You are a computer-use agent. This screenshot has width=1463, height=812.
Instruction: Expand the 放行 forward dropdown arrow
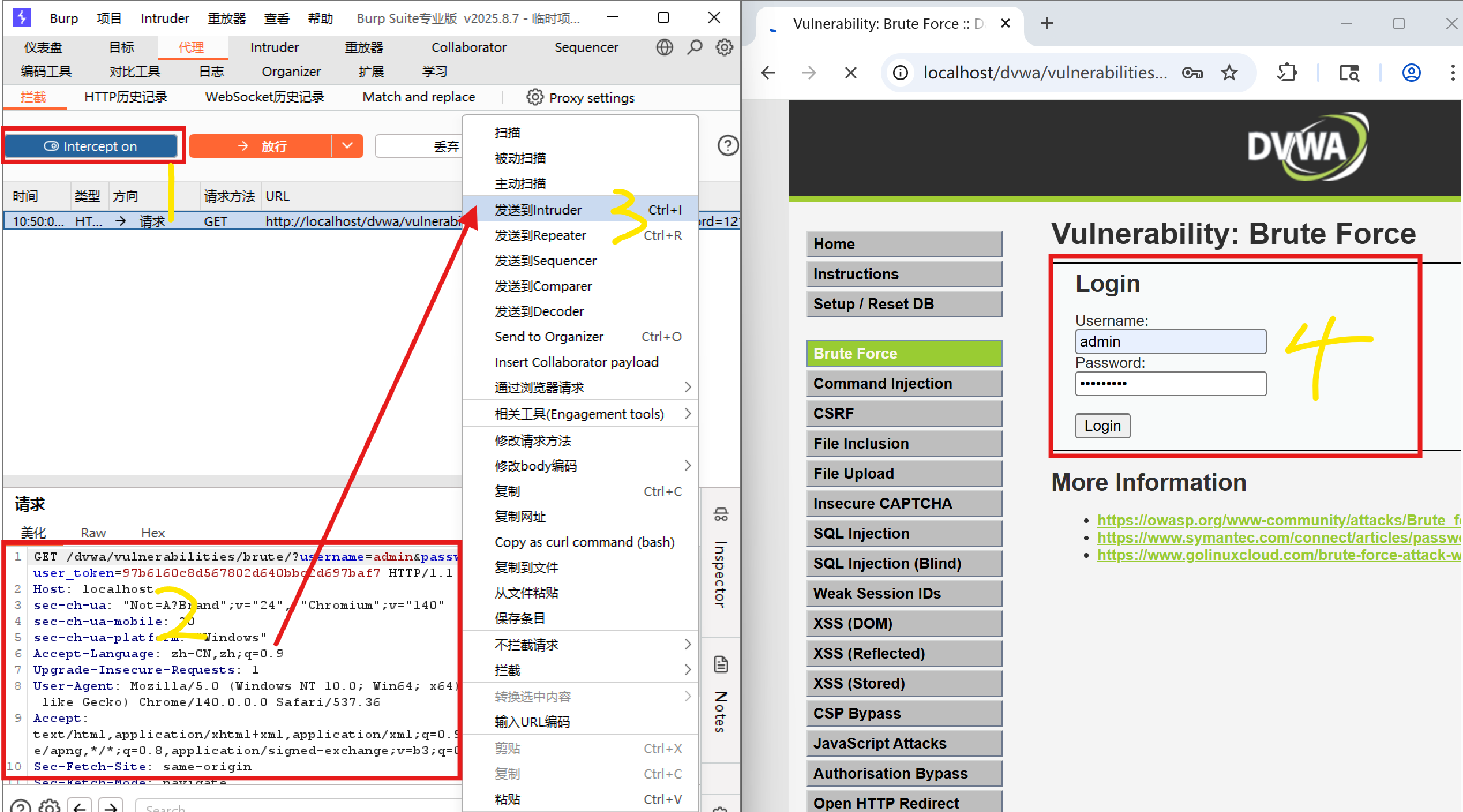coord(347,146)
